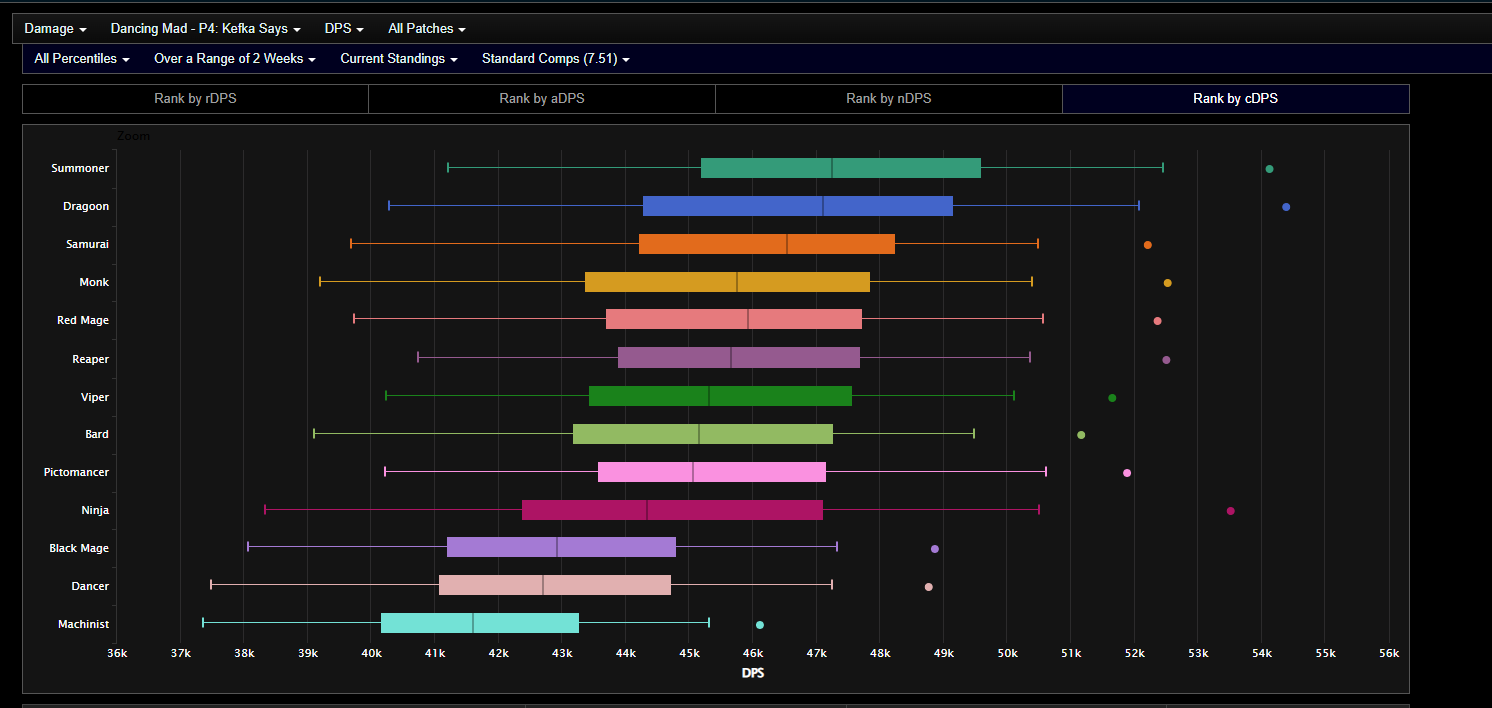Expand the All Percentiles dropdown

[x=82, y=59]
